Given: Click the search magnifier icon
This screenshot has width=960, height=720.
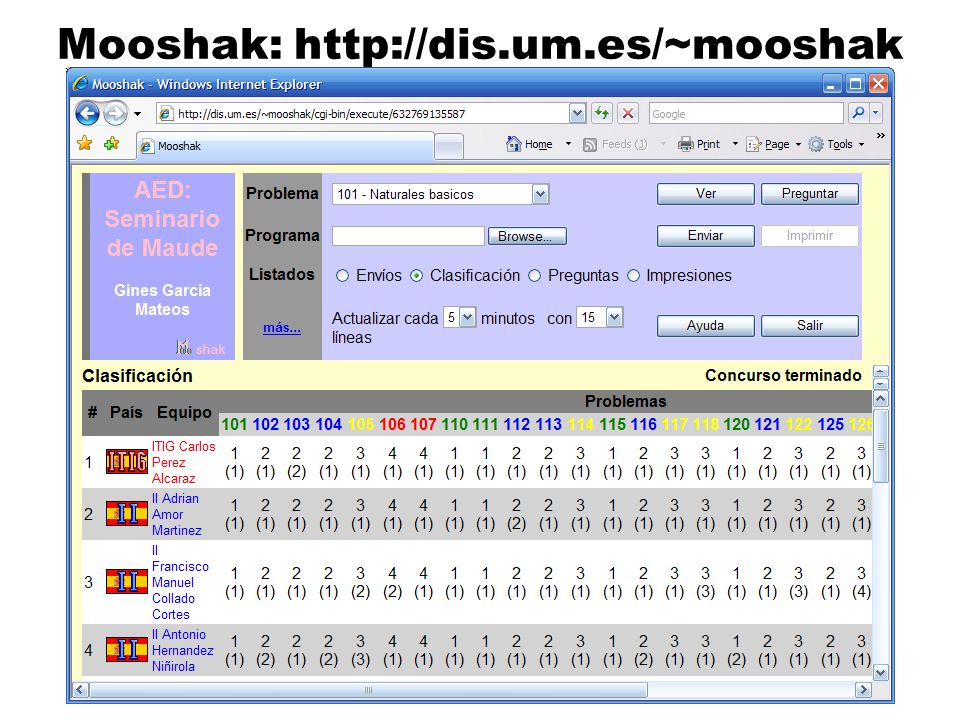Looking at the screenshot, I should point(858,113).
